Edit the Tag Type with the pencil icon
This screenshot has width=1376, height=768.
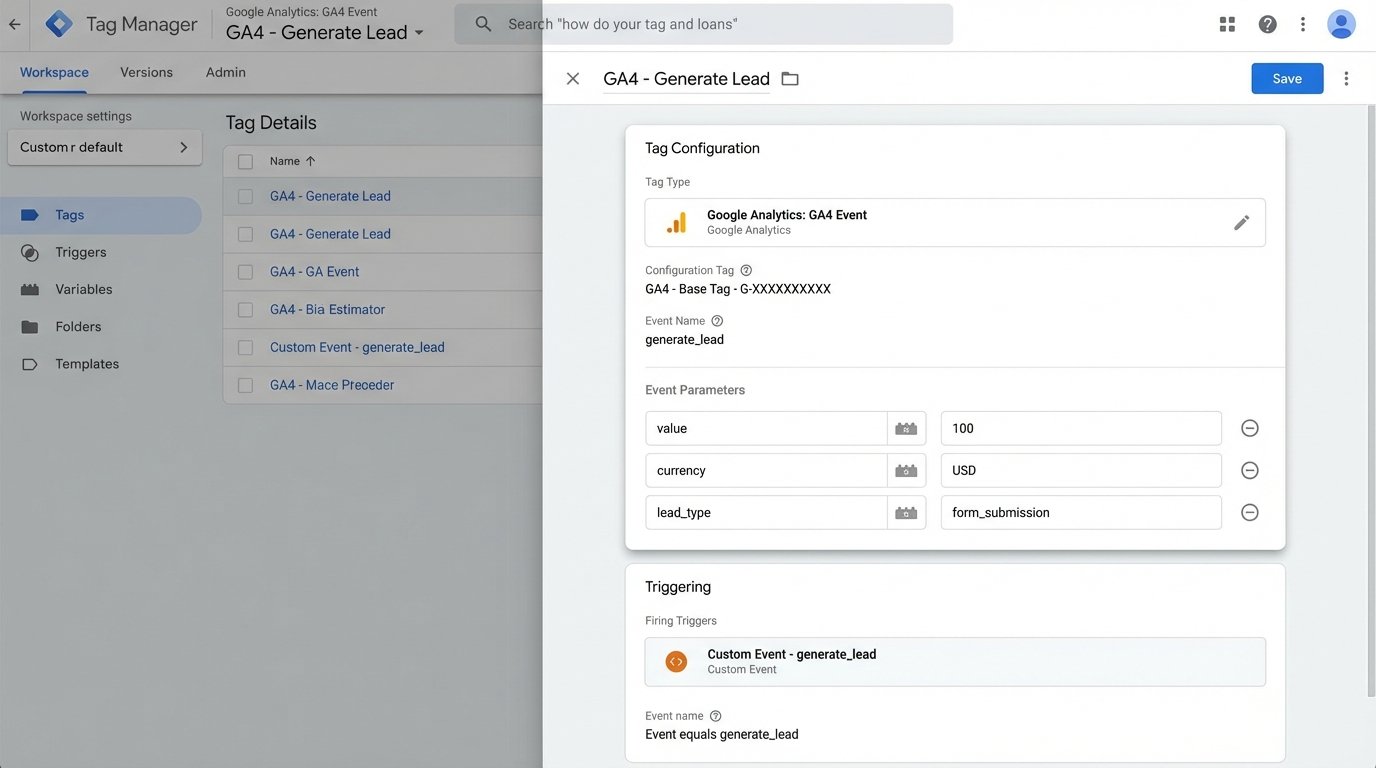pos(1241,221)
